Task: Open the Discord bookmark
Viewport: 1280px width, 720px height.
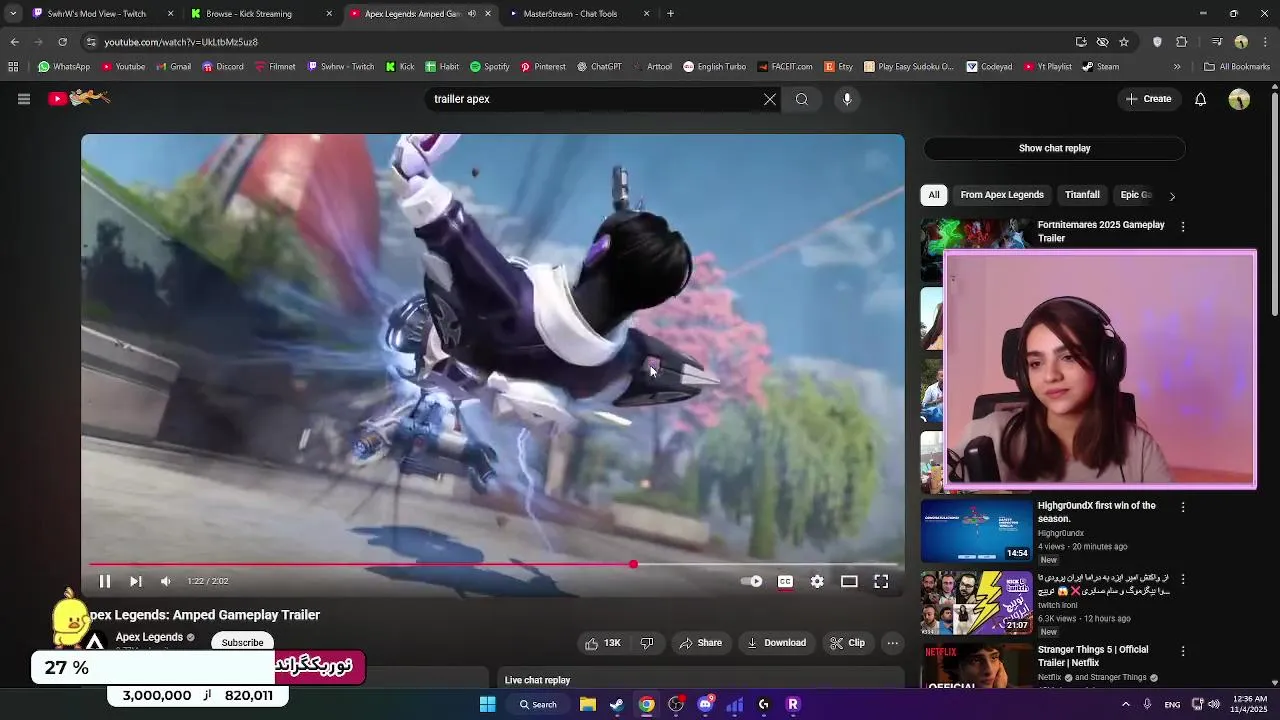Action: (222, 67)
